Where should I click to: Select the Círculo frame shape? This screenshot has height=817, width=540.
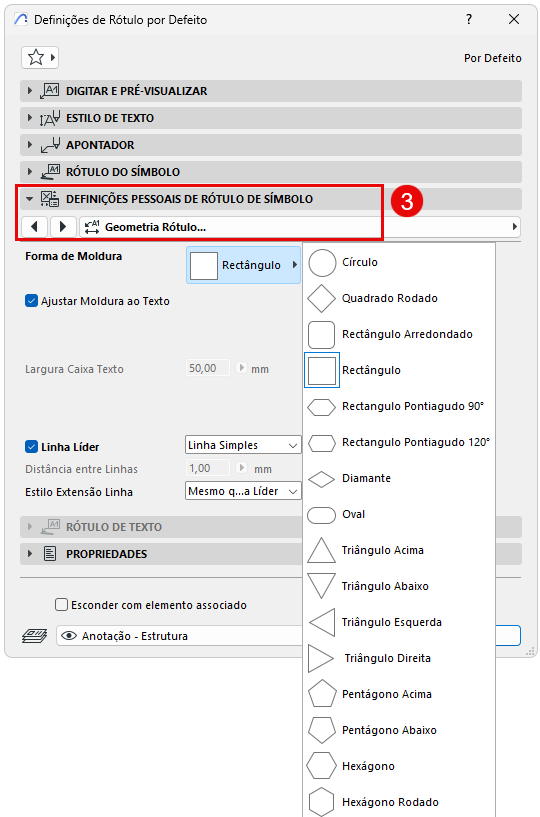point(399,262)
